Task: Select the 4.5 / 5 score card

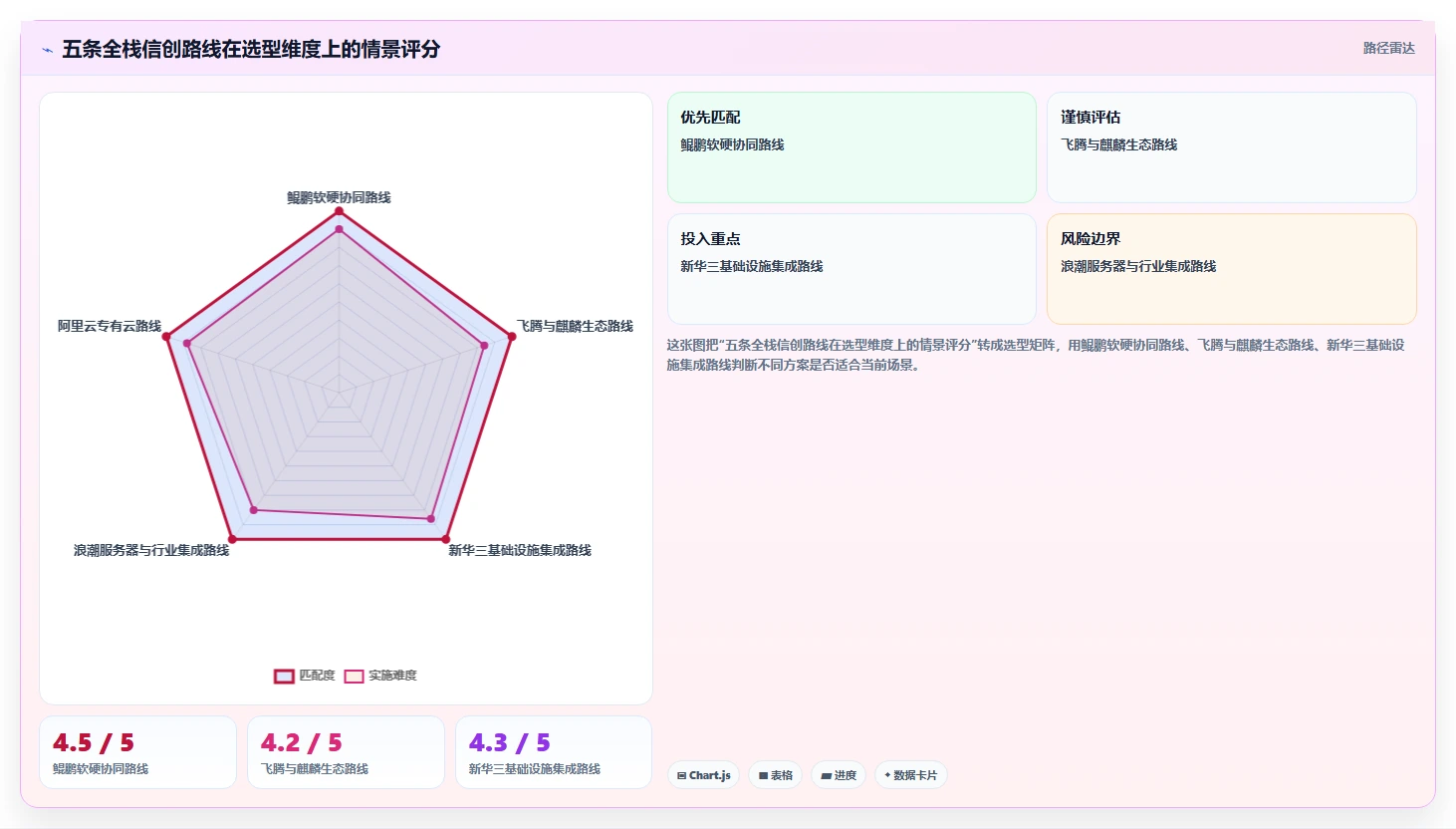Action: tap(137, 752)
